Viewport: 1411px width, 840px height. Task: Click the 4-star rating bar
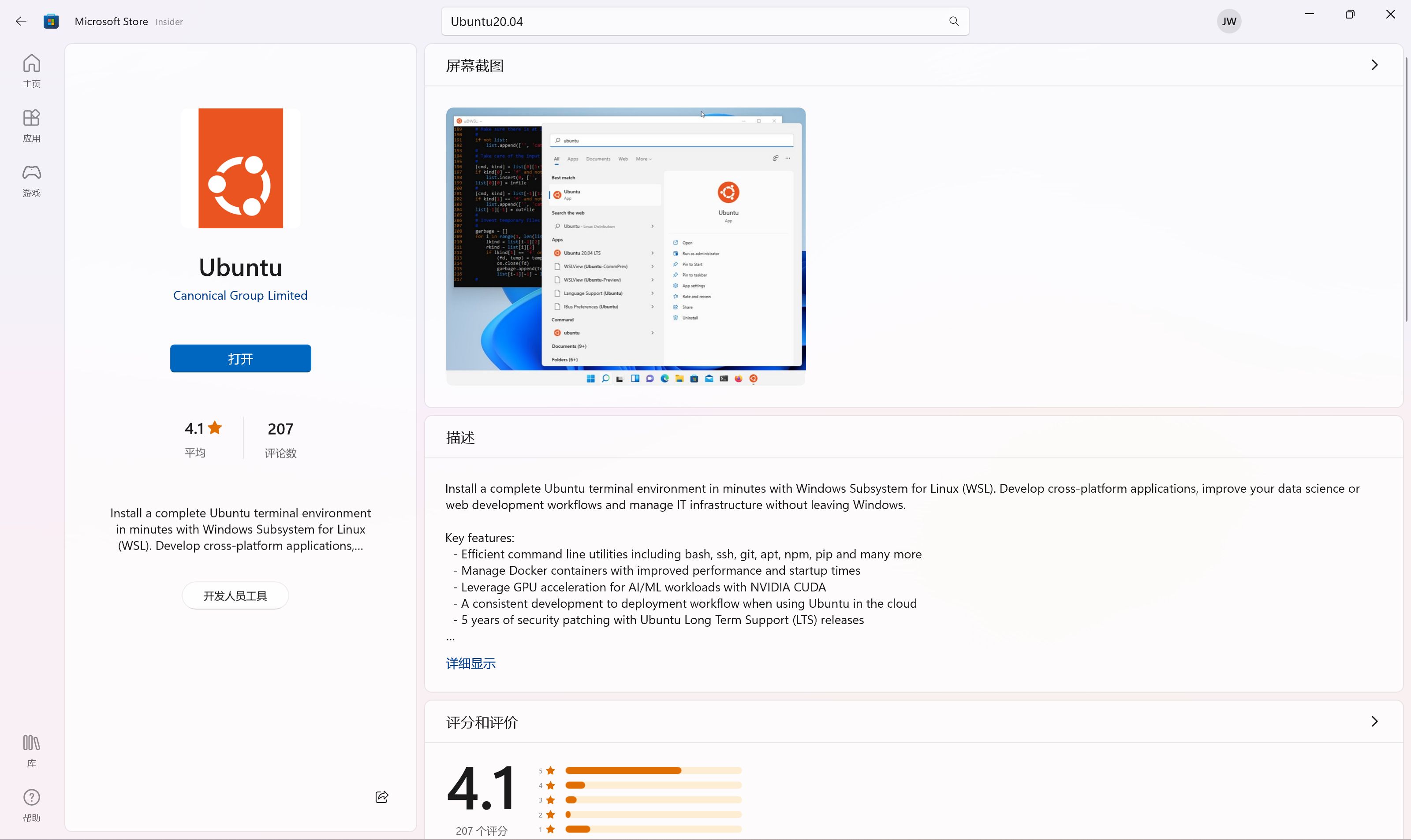[x=653, y=785]
